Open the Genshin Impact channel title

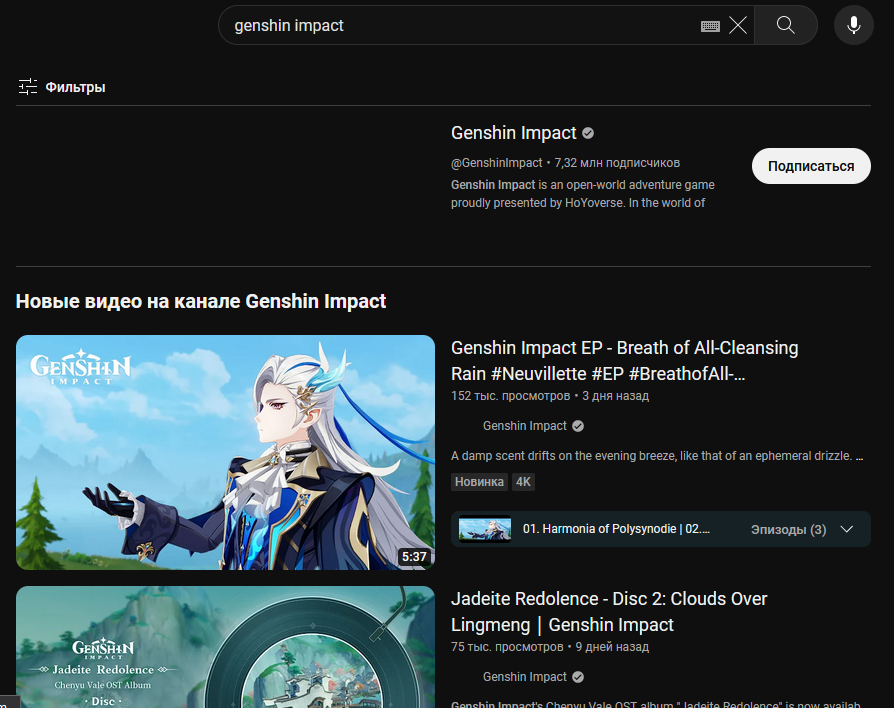click(x=514, y=133)
